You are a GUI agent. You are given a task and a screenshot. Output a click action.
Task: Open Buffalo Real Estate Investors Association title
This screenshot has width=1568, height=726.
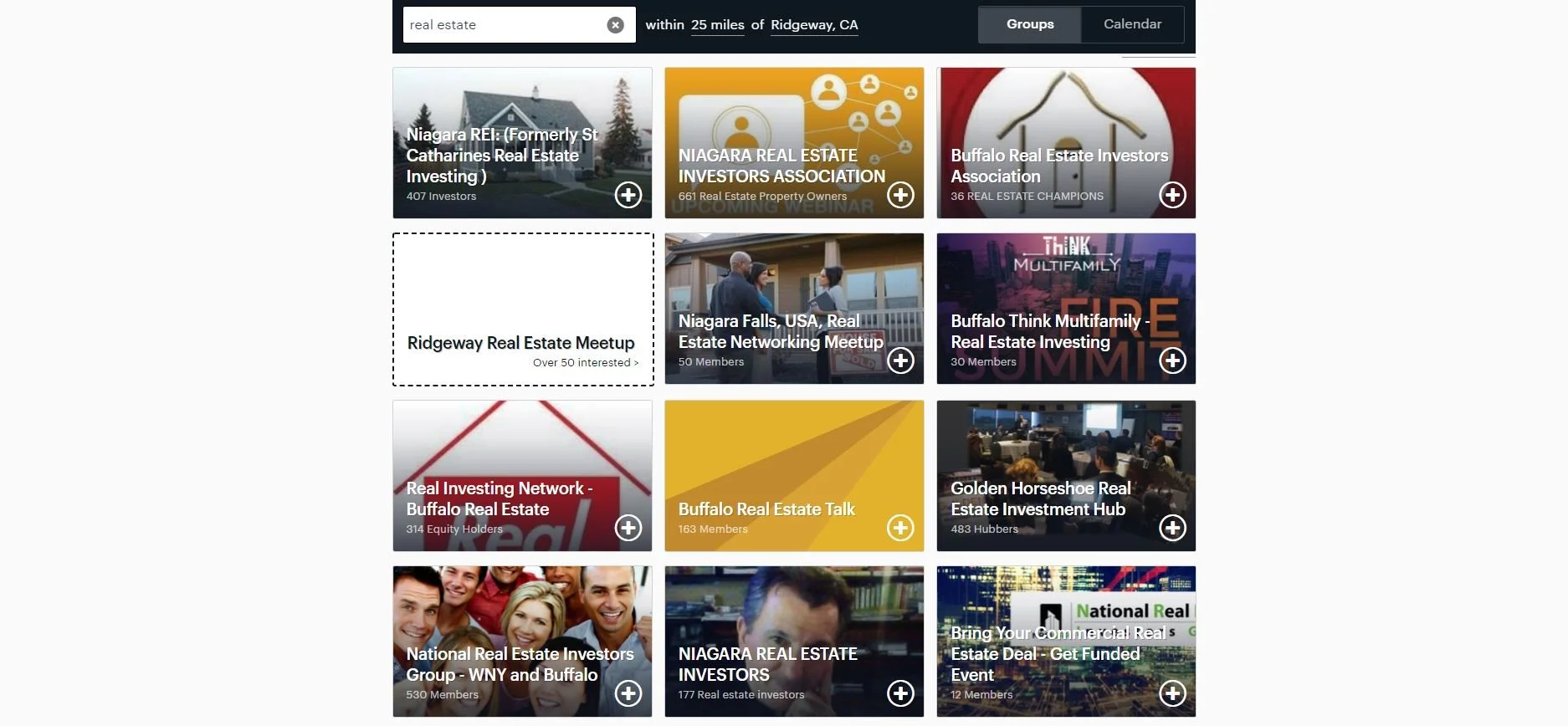click(1059, 166)
